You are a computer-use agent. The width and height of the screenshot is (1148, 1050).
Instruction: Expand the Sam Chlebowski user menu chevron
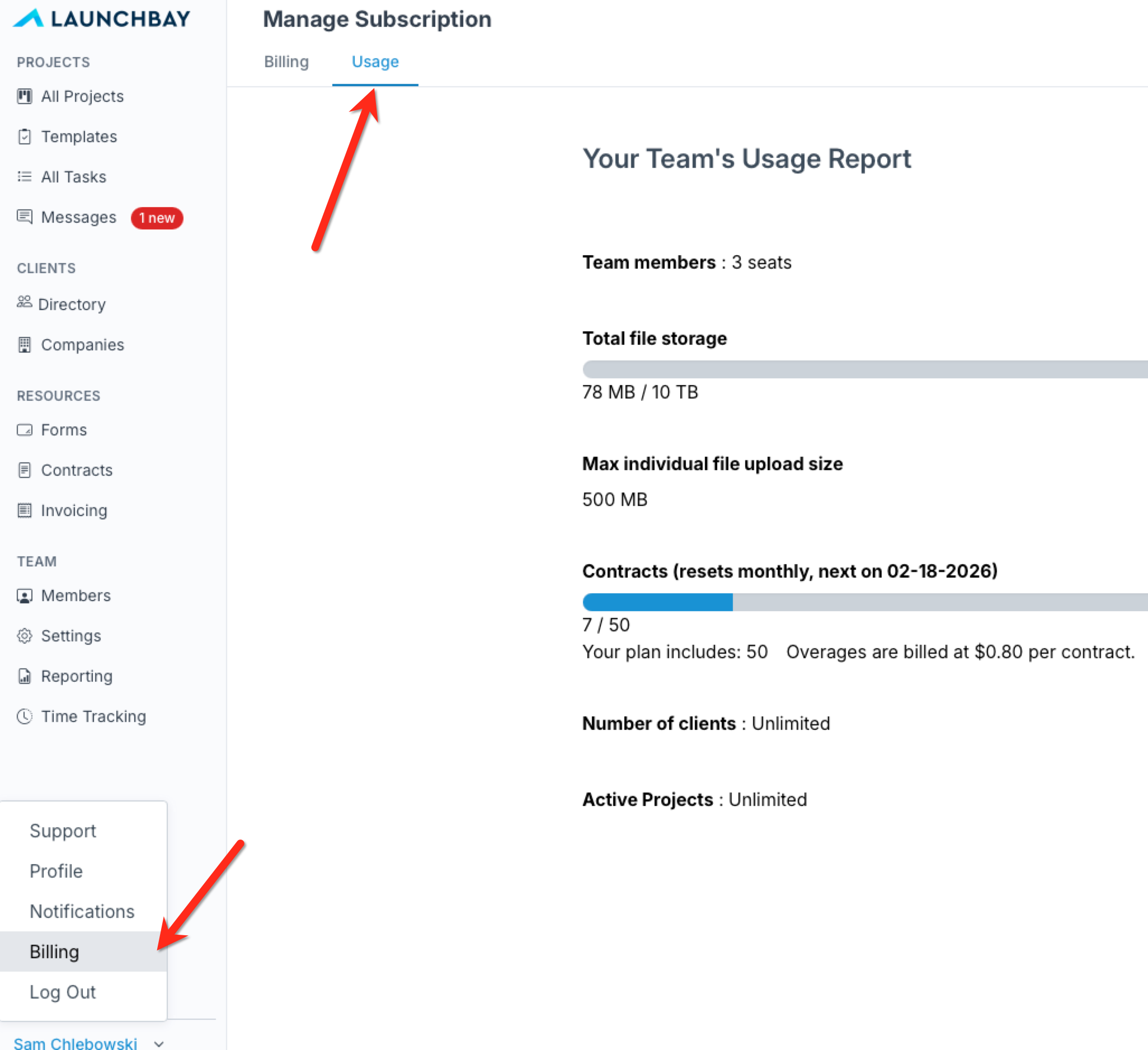[159, 1044]
